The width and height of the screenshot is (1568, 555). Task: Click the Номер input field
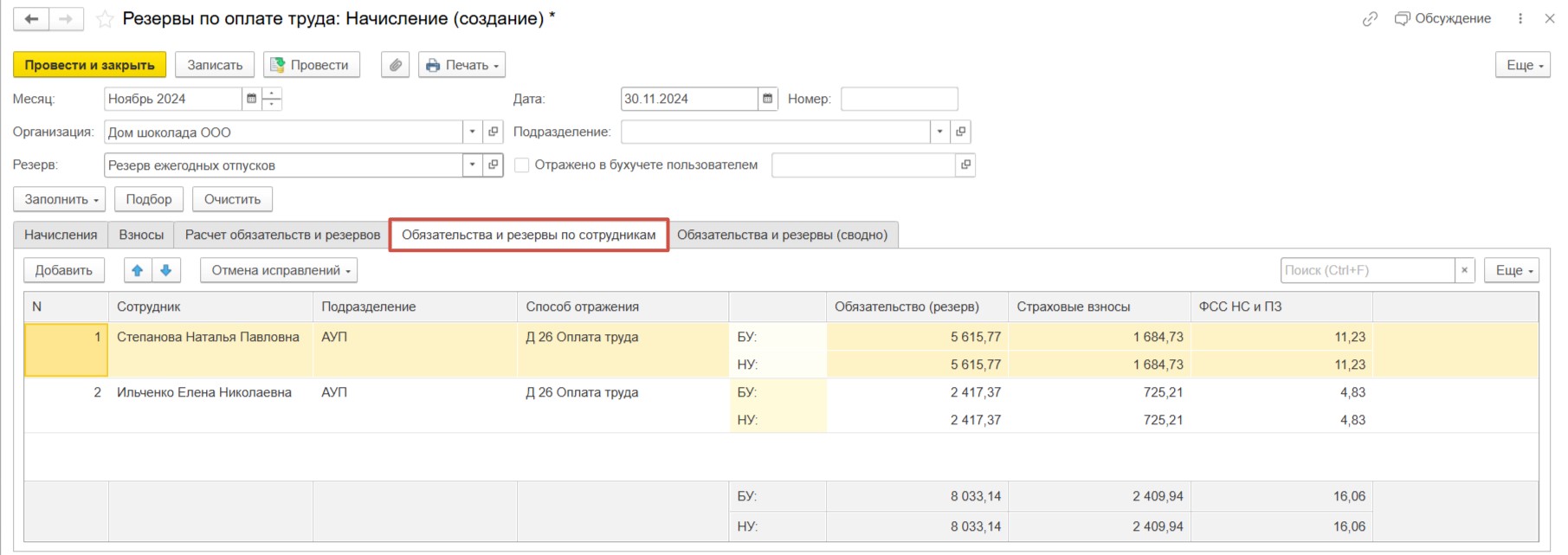(899, 99)
